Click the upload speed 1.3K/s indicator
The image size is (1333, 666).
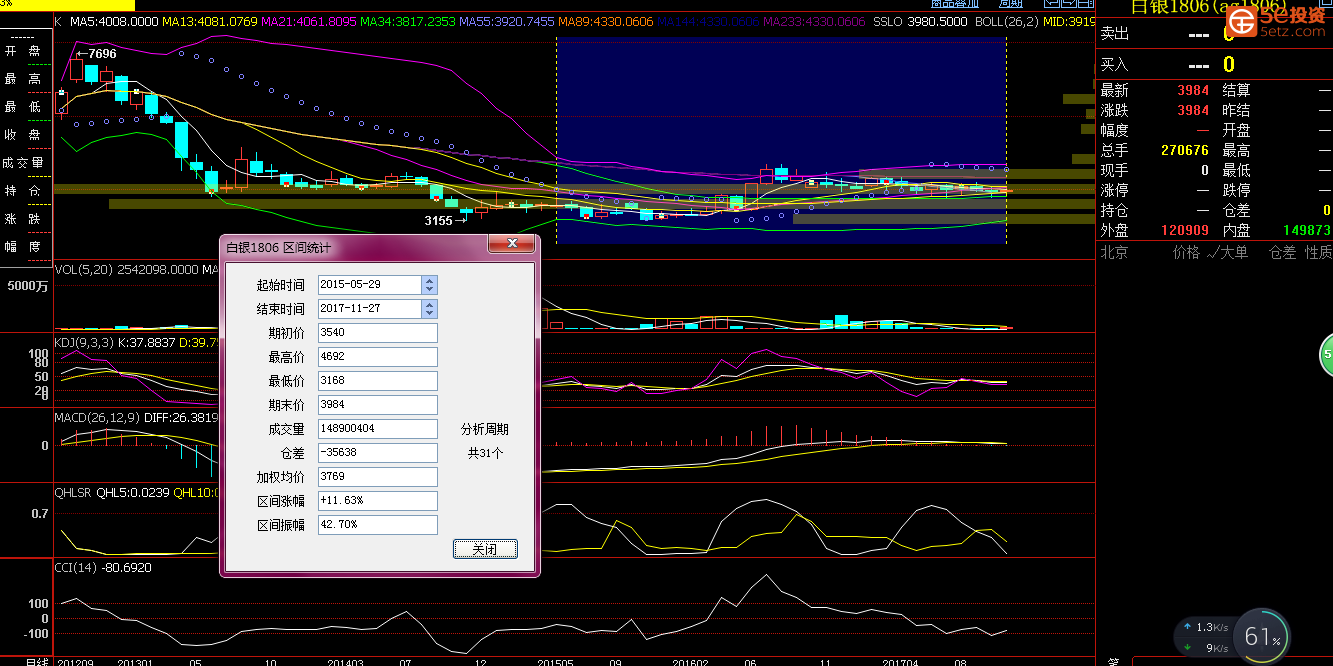pyautogui.click(x=1205, y=627)
